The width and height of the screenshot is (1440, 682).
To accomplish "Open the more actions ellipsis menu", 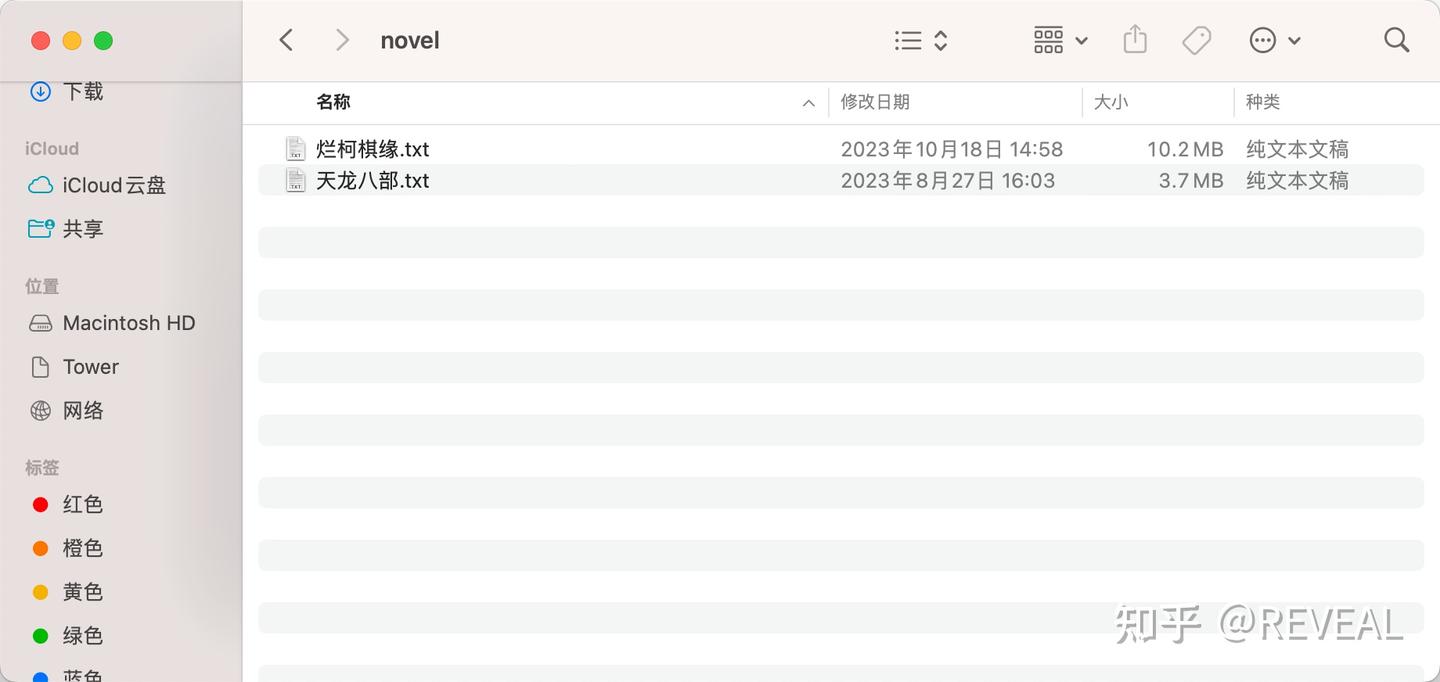I will click(x=1274, y=40).
